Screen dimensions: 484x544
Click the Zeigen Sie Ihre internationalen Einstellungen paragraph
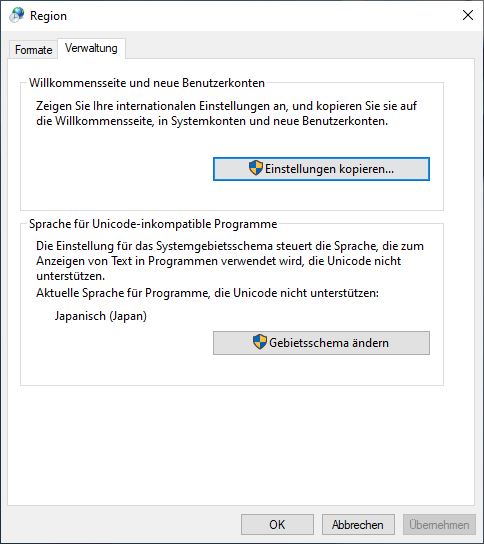click(227, 113)
